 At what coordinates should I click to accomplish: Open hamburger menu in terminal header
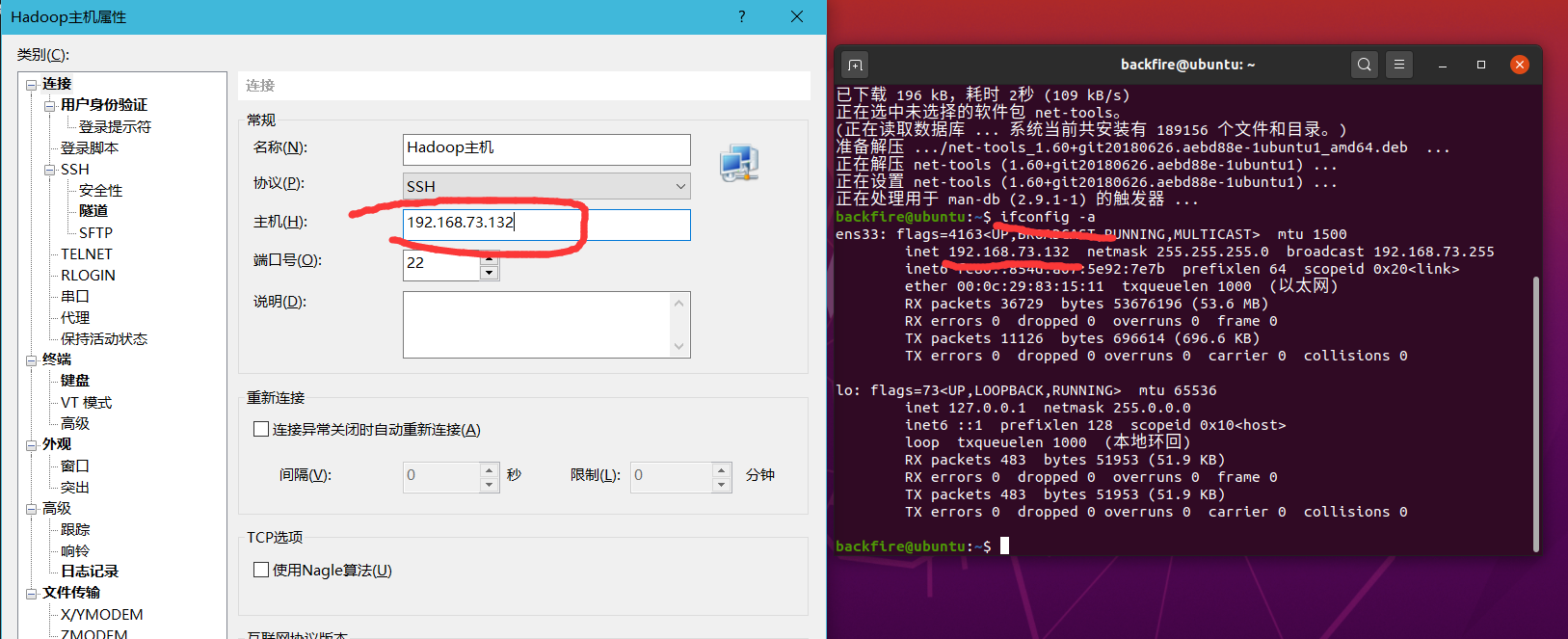point(1399,65)
